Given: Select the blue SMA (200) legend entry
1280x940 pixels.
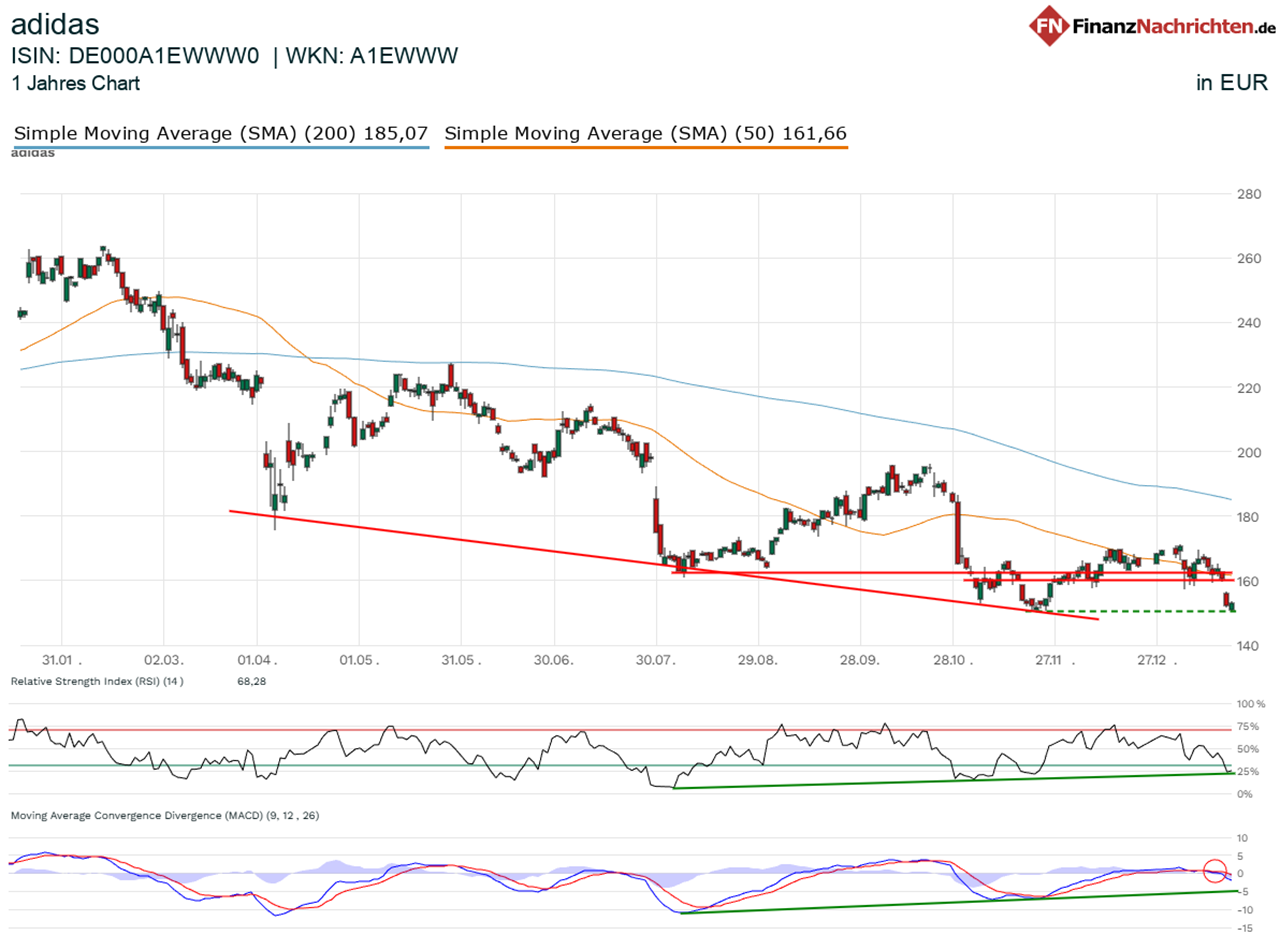Looking at the screenshot, I should click(222, 133).
